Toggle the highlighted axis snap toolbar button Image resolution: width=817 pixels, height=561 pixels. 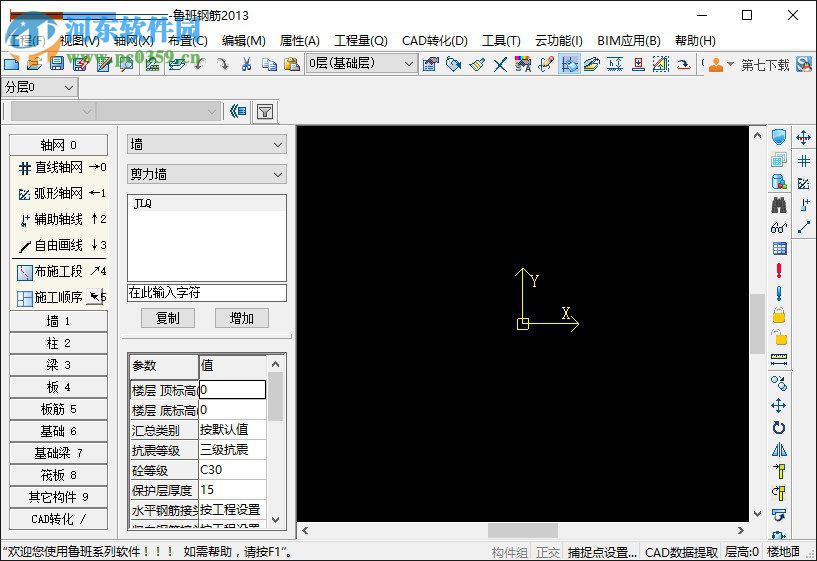[x=568, y=64]
